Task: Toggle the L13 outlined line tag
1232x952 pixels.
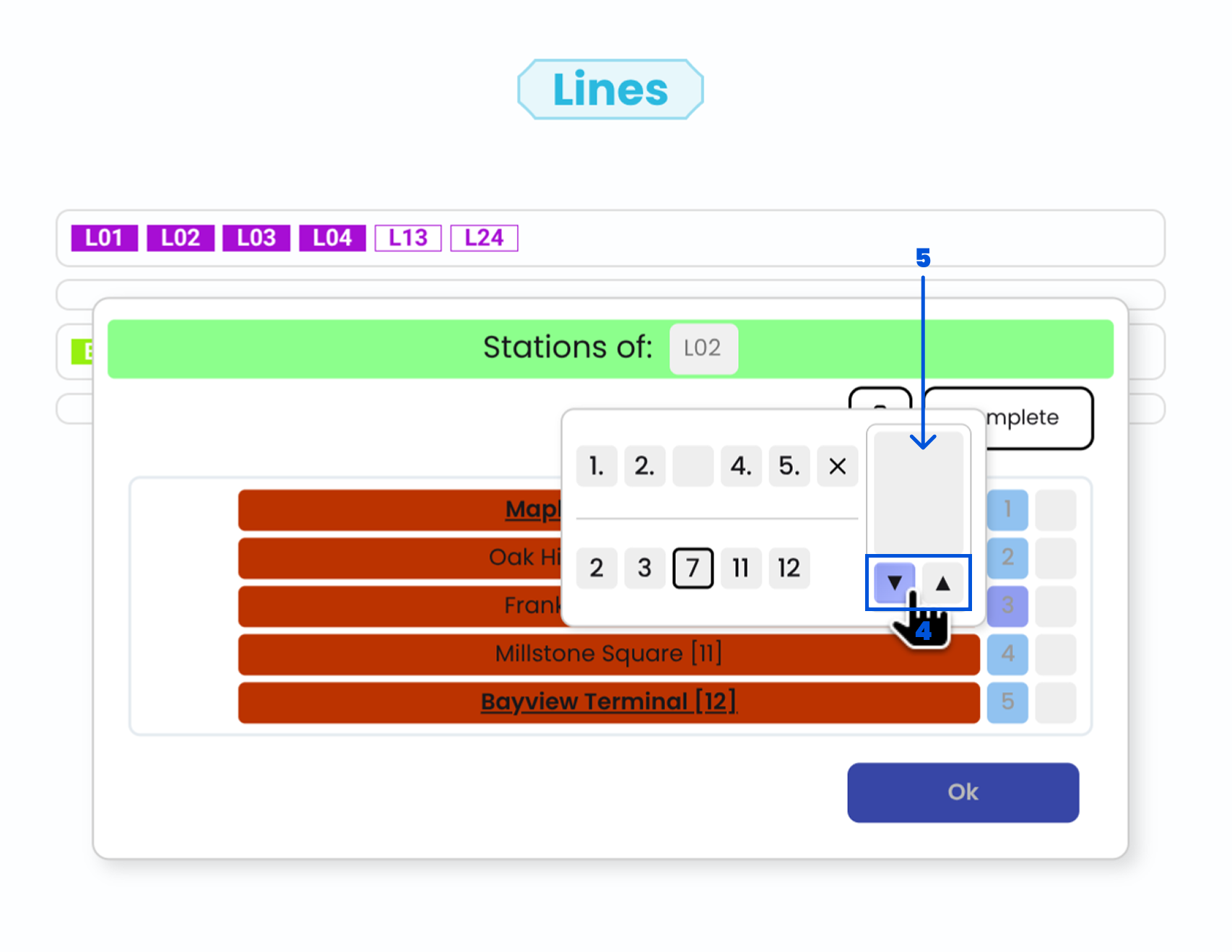Action: click(x=408, y=238)
